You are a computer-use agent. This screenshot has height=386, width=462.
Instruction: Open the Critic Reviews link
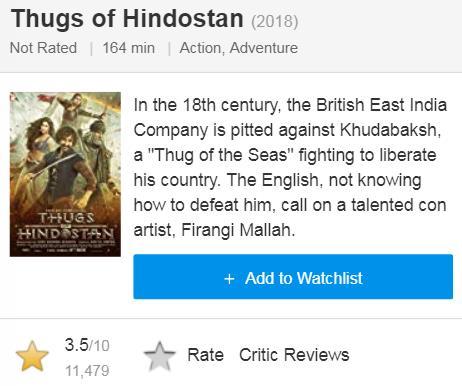294,354
